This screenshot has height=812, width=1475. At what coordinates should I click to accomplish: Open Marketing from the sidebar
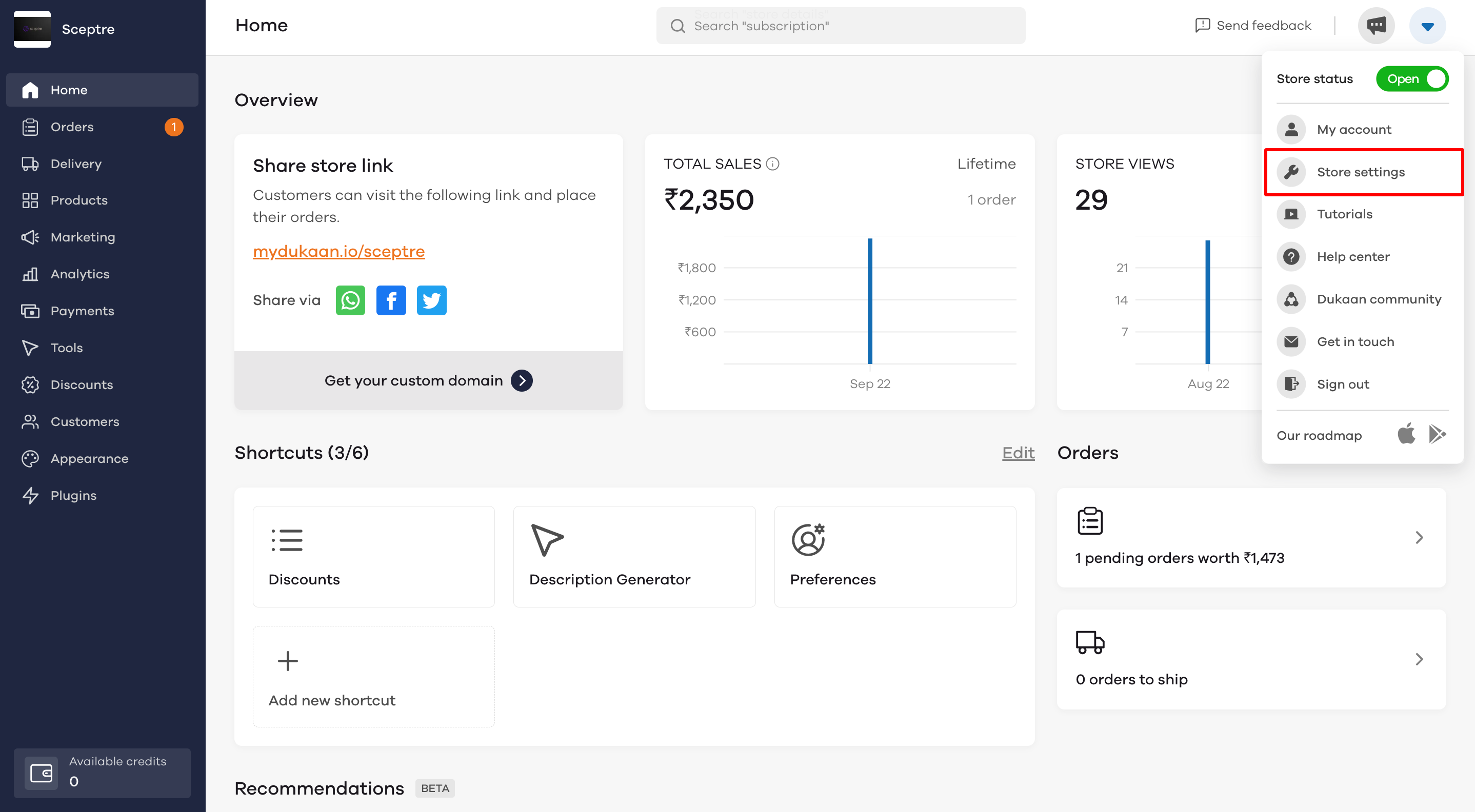pos(102,237)
